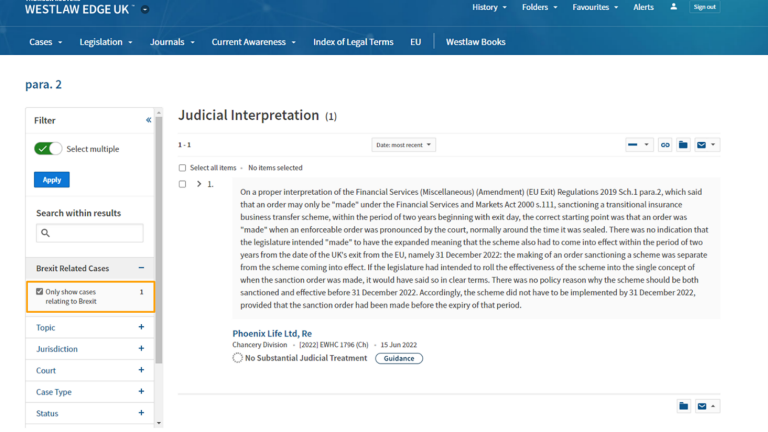Check Select all items checkbox
The image size is (768, 432).
182,168
